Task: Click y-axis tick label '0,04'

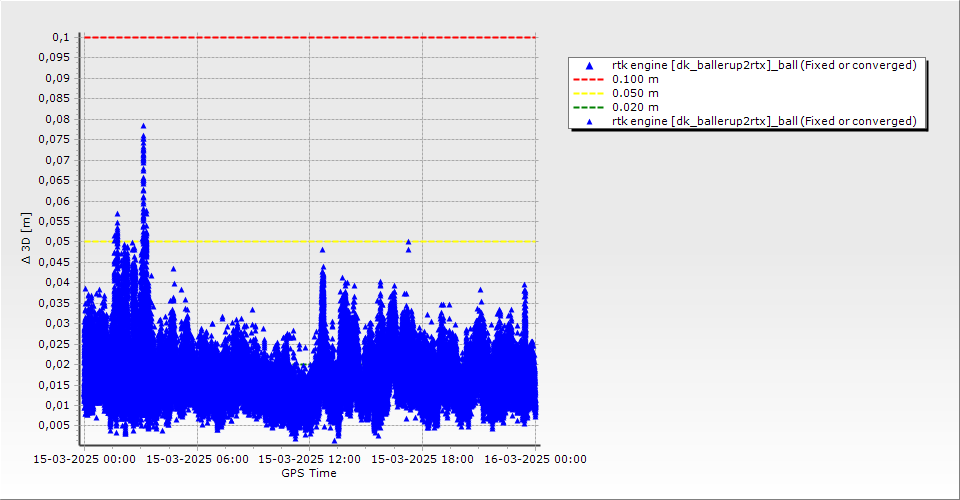Action: (x=58, y=283)
